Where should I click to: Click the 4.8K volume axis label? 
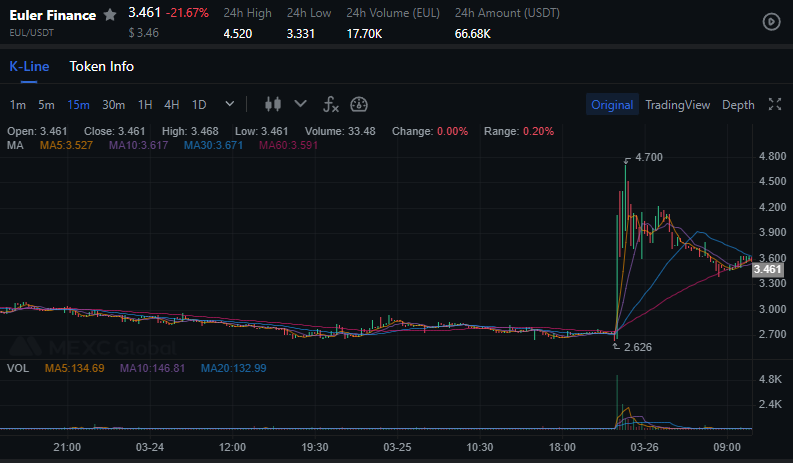[770, 379]
